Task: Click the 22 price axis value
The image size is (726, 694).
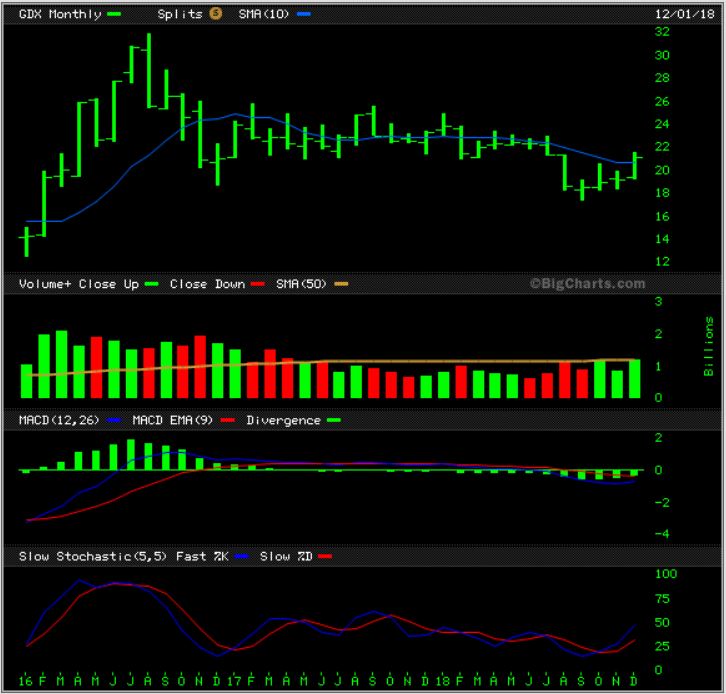Action: [662, 147]
